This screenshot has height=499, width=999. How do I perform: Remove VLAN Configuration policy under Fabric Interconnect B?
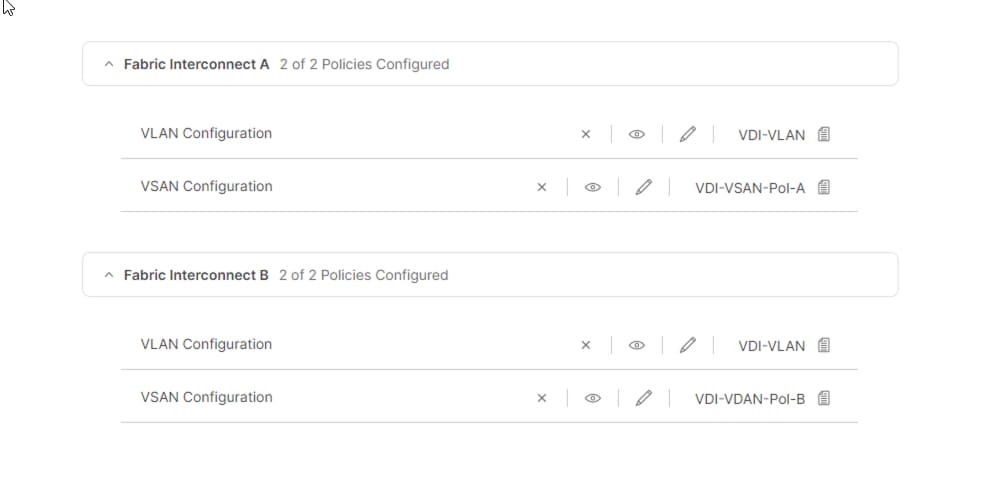(586, 345)
